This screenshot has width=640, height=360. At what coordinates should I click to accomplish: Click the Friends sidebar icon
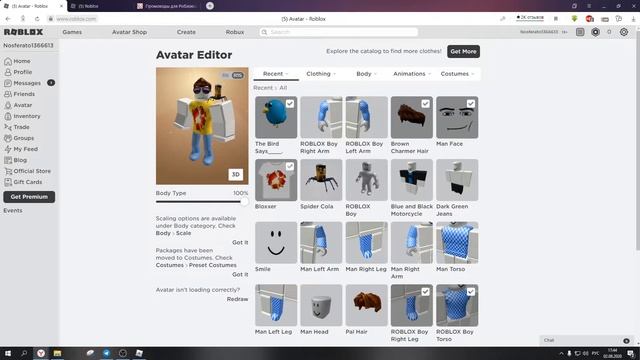pyautogui.click(x=8, y=94)
